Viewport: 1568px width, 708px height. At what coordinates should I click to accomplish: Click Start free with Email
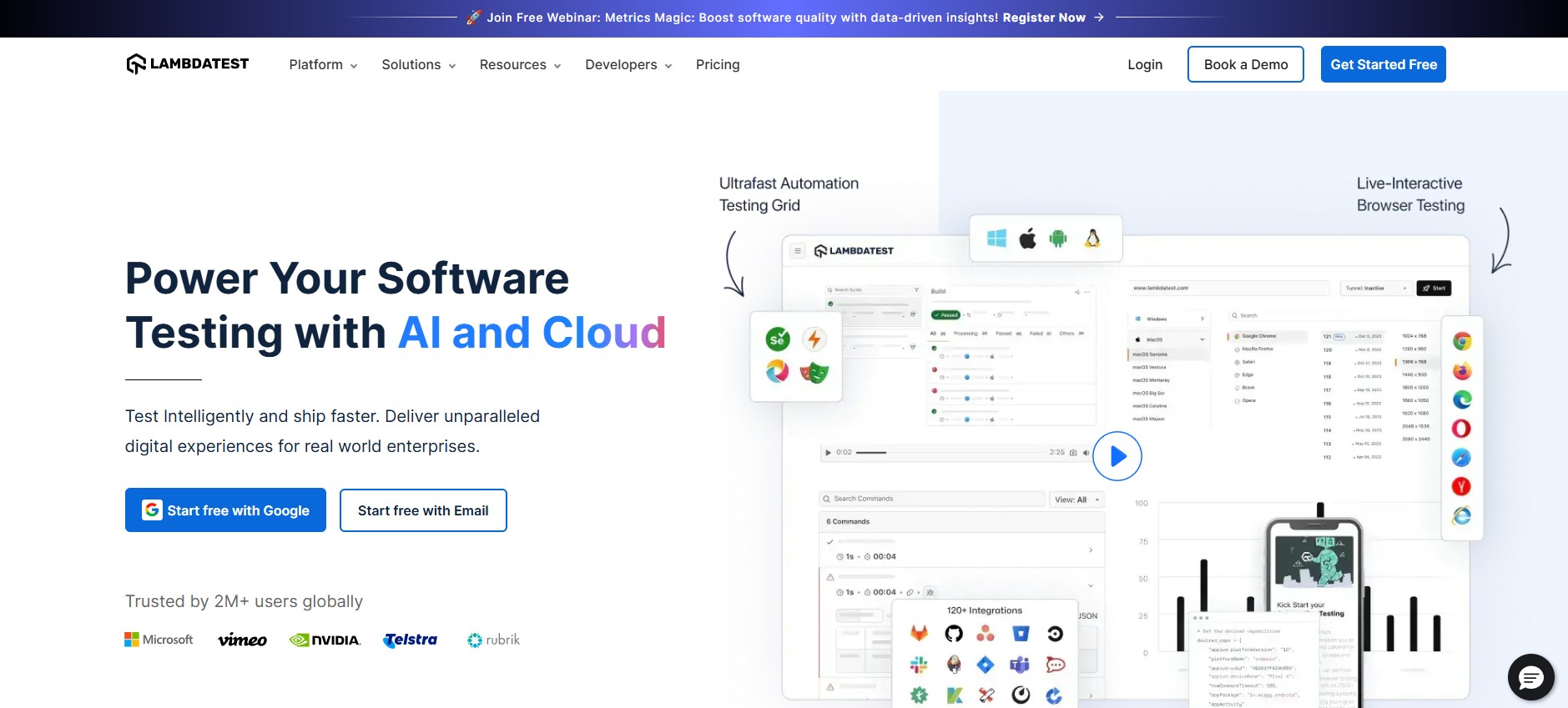[423, 510]
